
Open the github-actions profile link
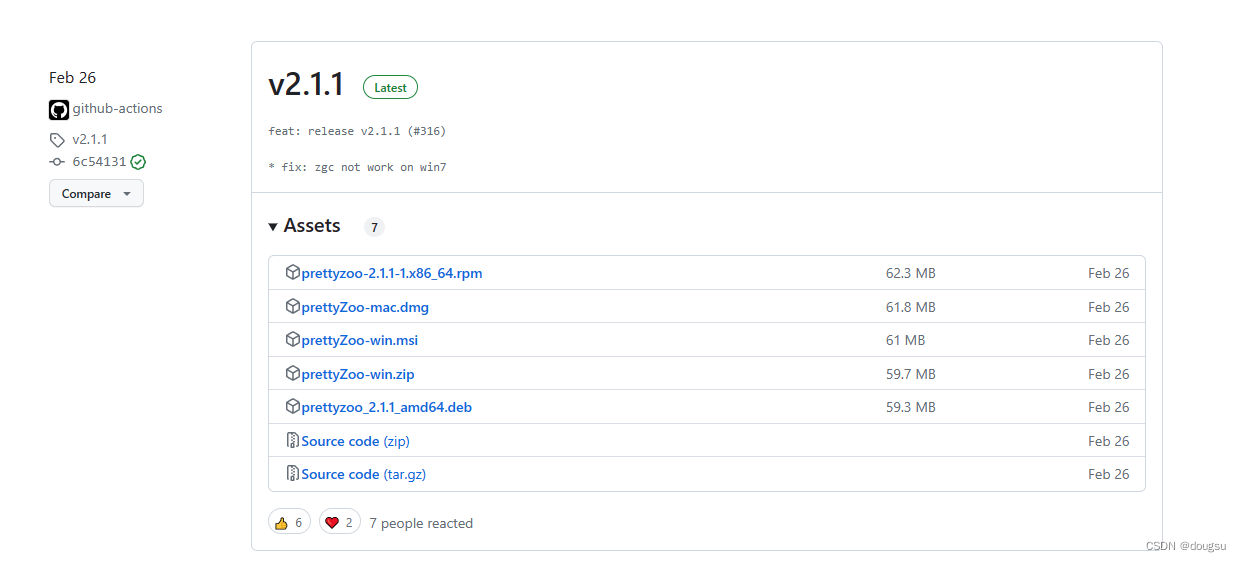coord(117,109)
